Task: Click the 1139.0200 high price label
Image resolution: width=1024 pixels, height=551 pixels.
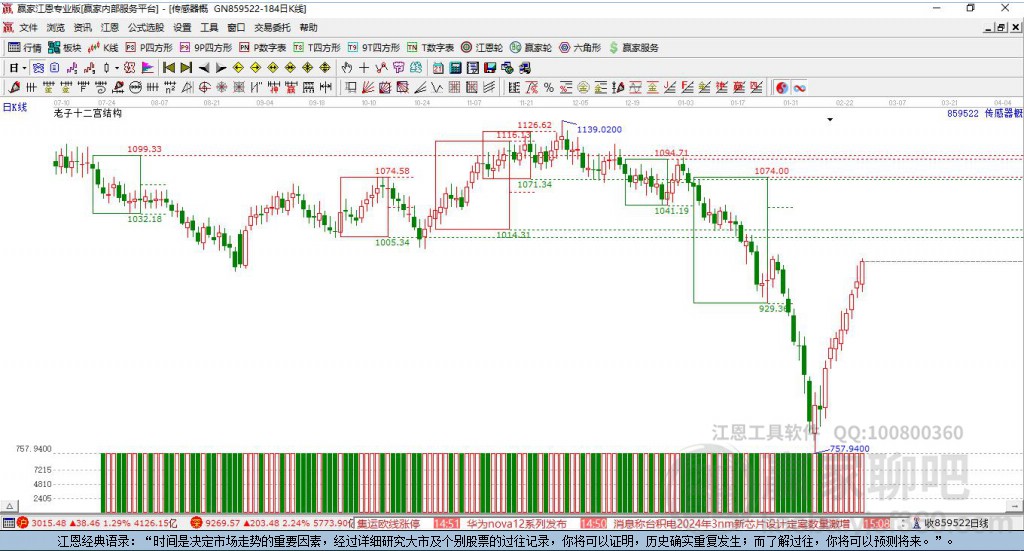Action: tap(599, 129)
